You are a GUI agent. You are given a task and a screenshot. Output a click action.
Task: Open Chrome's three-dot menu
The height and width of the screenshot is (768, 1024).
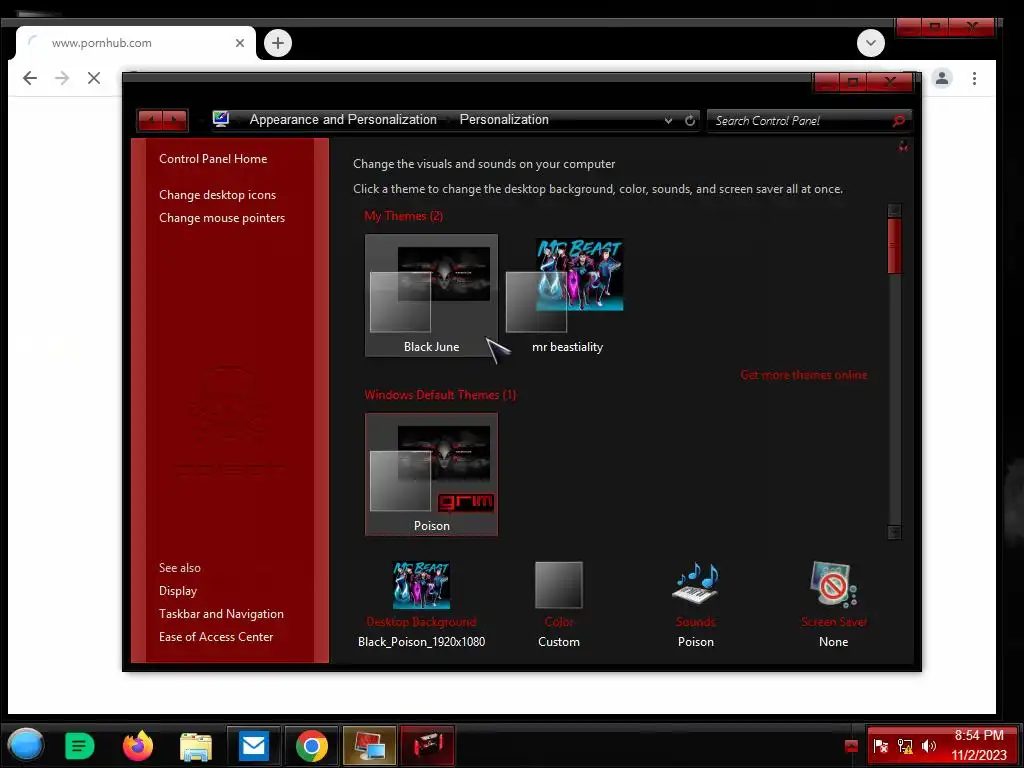(974, 78)
